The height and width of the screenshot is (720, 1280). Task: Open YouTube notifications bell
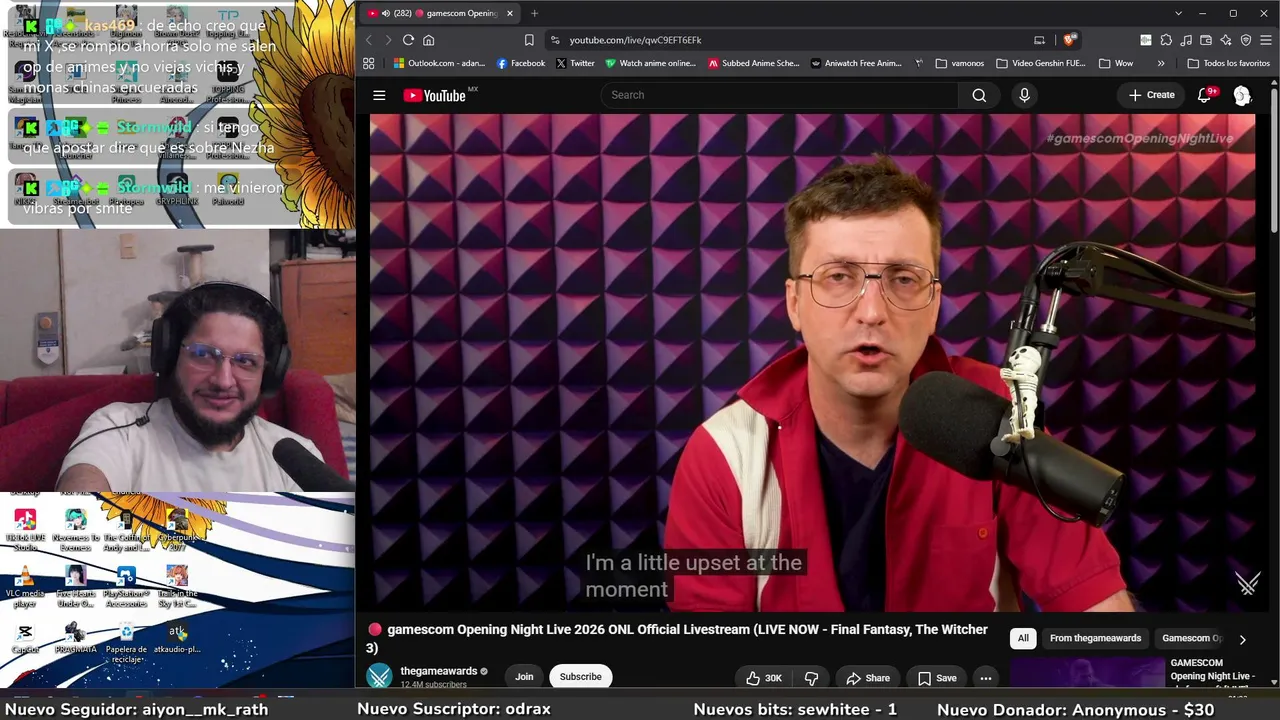coord(1205,95)
